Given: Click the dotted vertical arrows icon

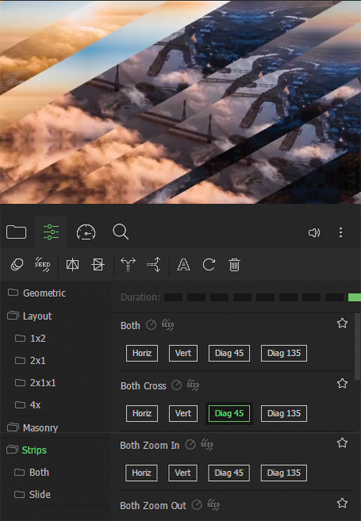Looking at the screenshot, I should (154, 265).
